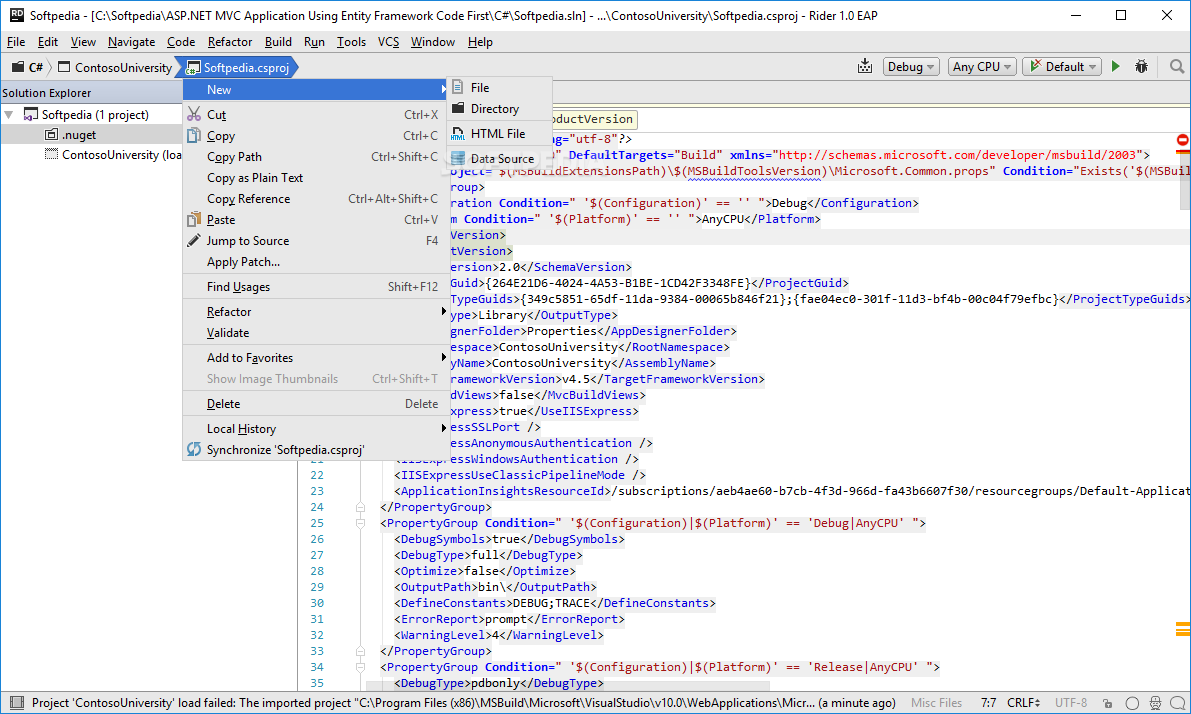Click the orange warning stripe marker
This screenshot has width=1191, height=714.
[x=1183, y=629]
